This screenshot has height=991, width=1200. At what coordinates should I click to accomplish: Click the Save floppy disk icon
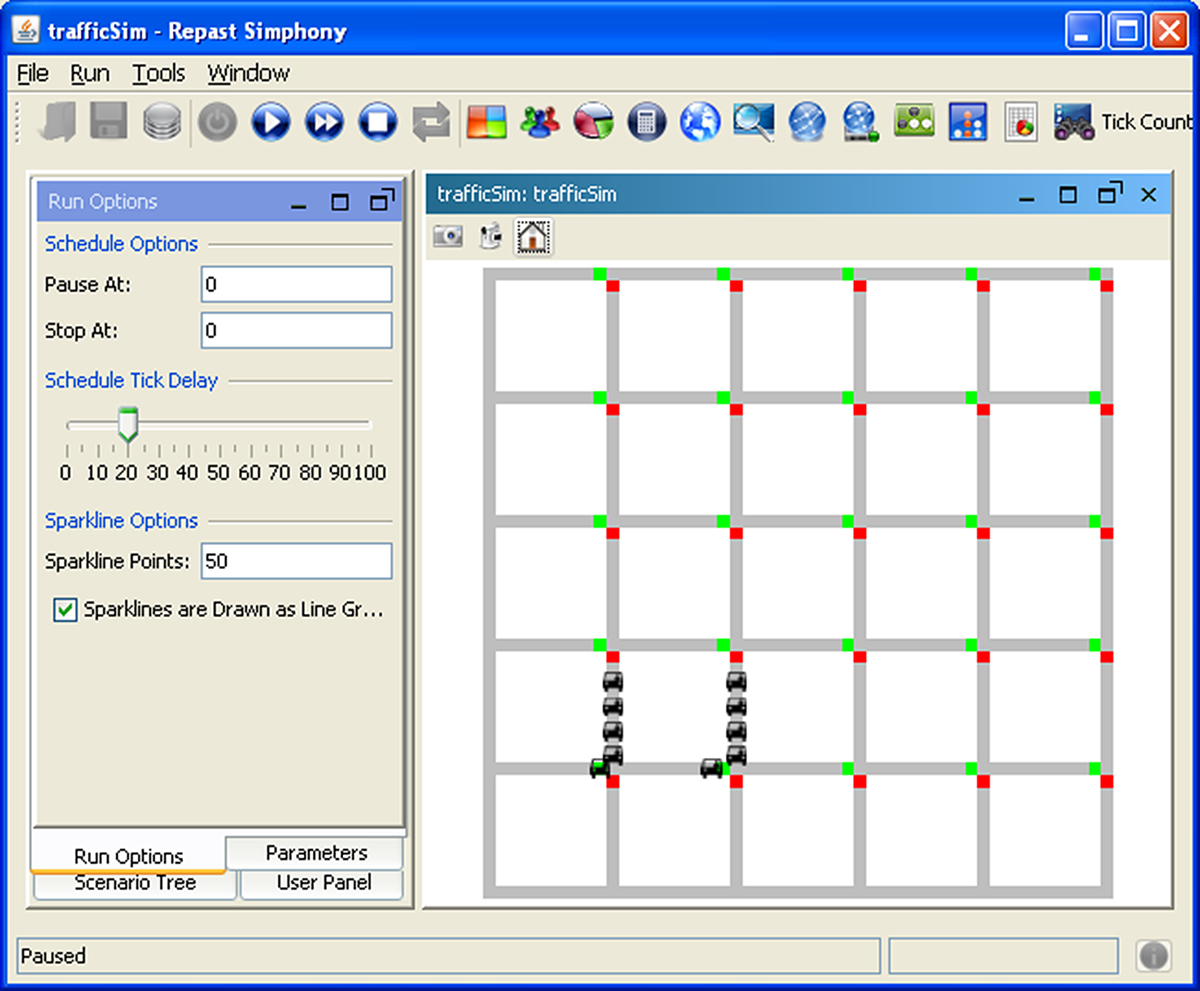pos(108,122)
